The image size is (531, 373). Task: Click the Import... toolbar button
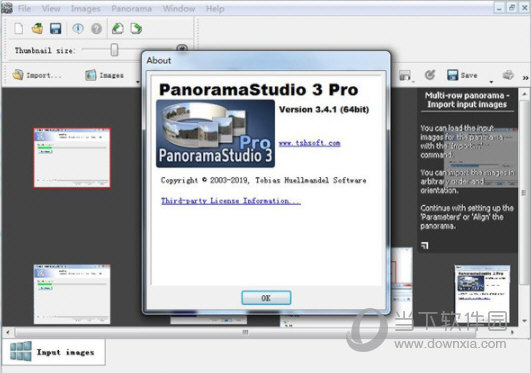(37, 75)
